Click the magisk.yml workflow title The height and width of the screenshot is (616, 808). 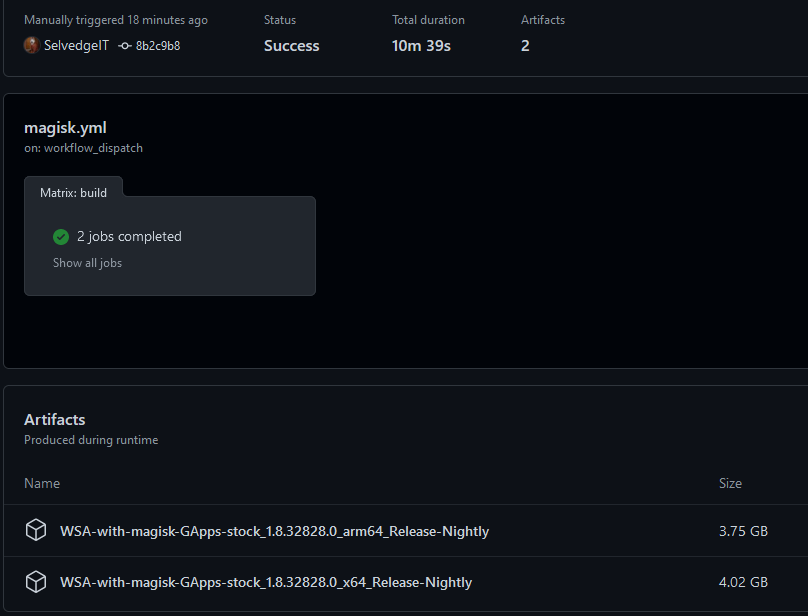(x=65, y=128)
